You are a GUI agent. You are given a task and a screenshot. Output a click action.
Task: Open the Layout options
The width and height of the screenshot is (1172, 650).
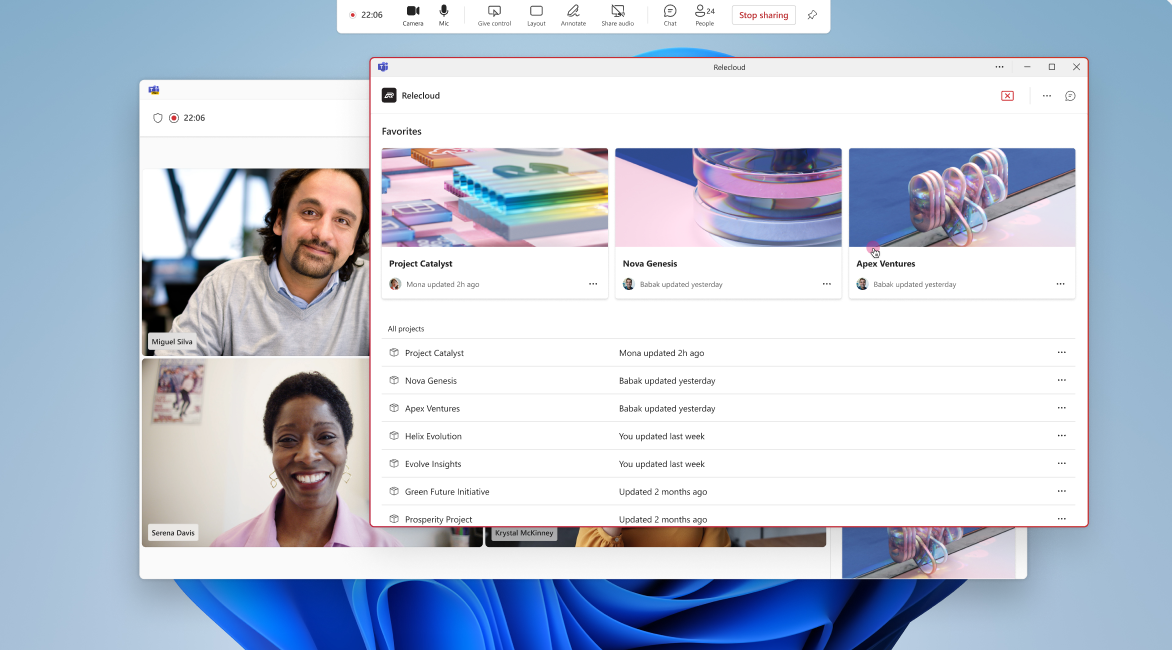(x=536, y=15)
